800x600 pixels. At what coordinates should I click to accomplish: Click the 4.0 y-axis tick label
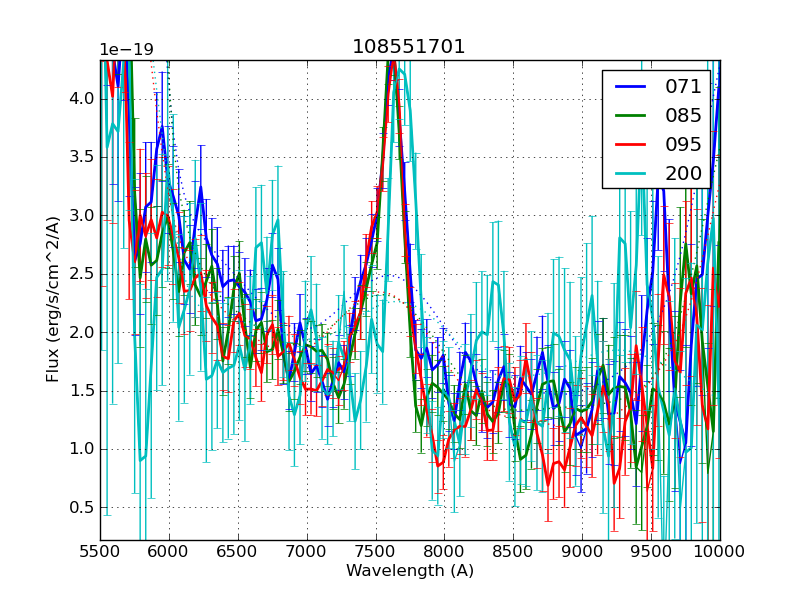coord(82,98)
